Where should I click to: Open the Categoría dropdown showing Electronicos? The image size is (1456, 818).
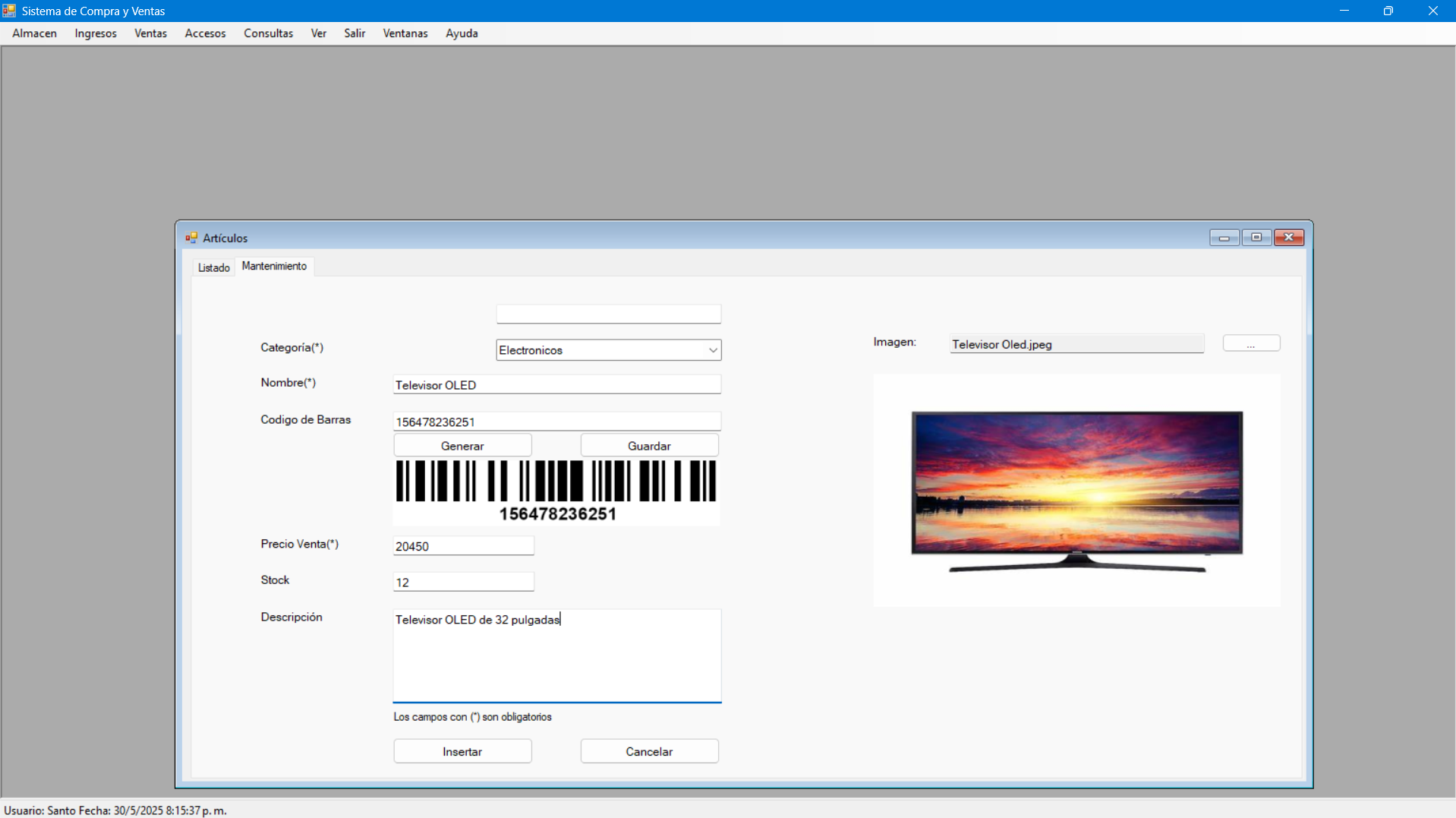click(x=712, y=349)
